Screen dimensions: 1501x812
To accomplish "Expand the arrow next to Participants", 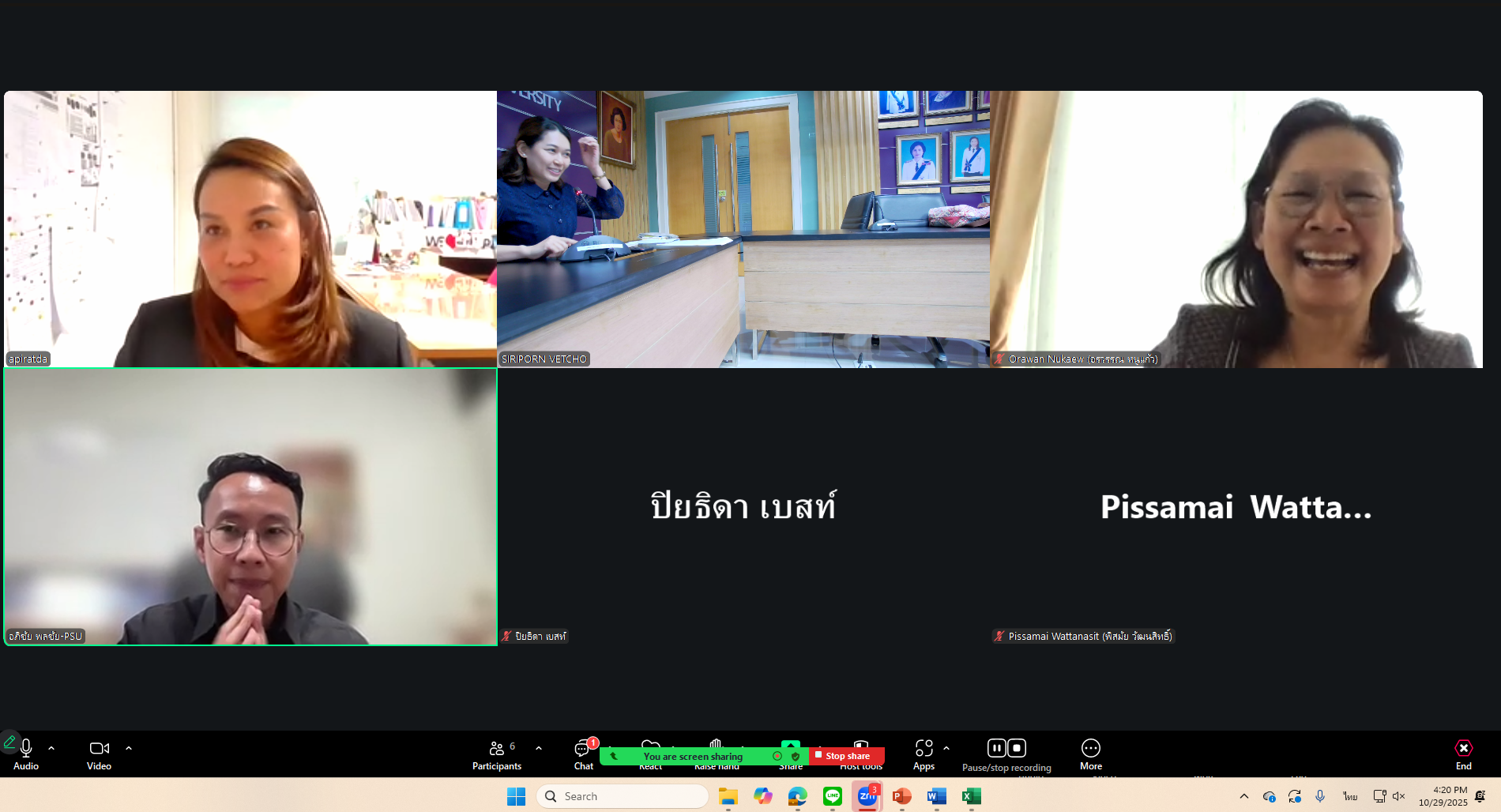I will [539, 748].
